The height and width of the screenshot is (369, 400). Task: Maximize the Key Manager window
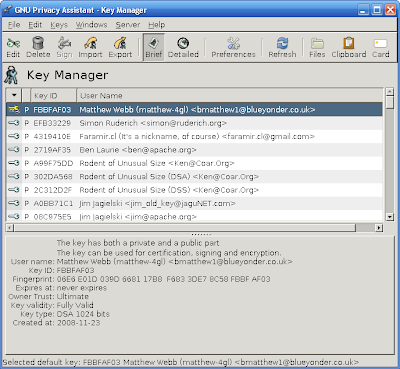[x=377, y=10]
